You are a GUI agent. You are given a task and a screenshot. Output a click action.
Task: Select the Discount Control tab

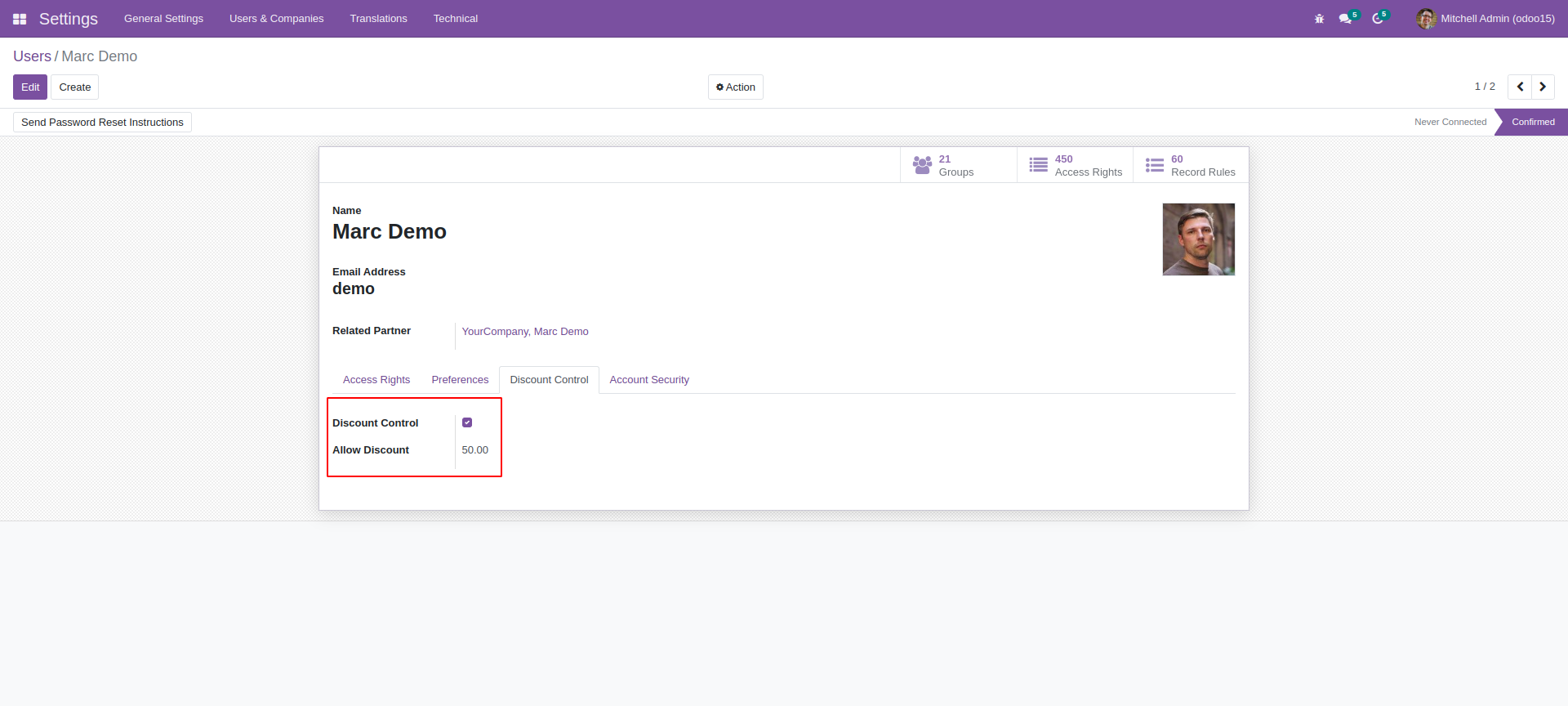click(x=549, y=380)
